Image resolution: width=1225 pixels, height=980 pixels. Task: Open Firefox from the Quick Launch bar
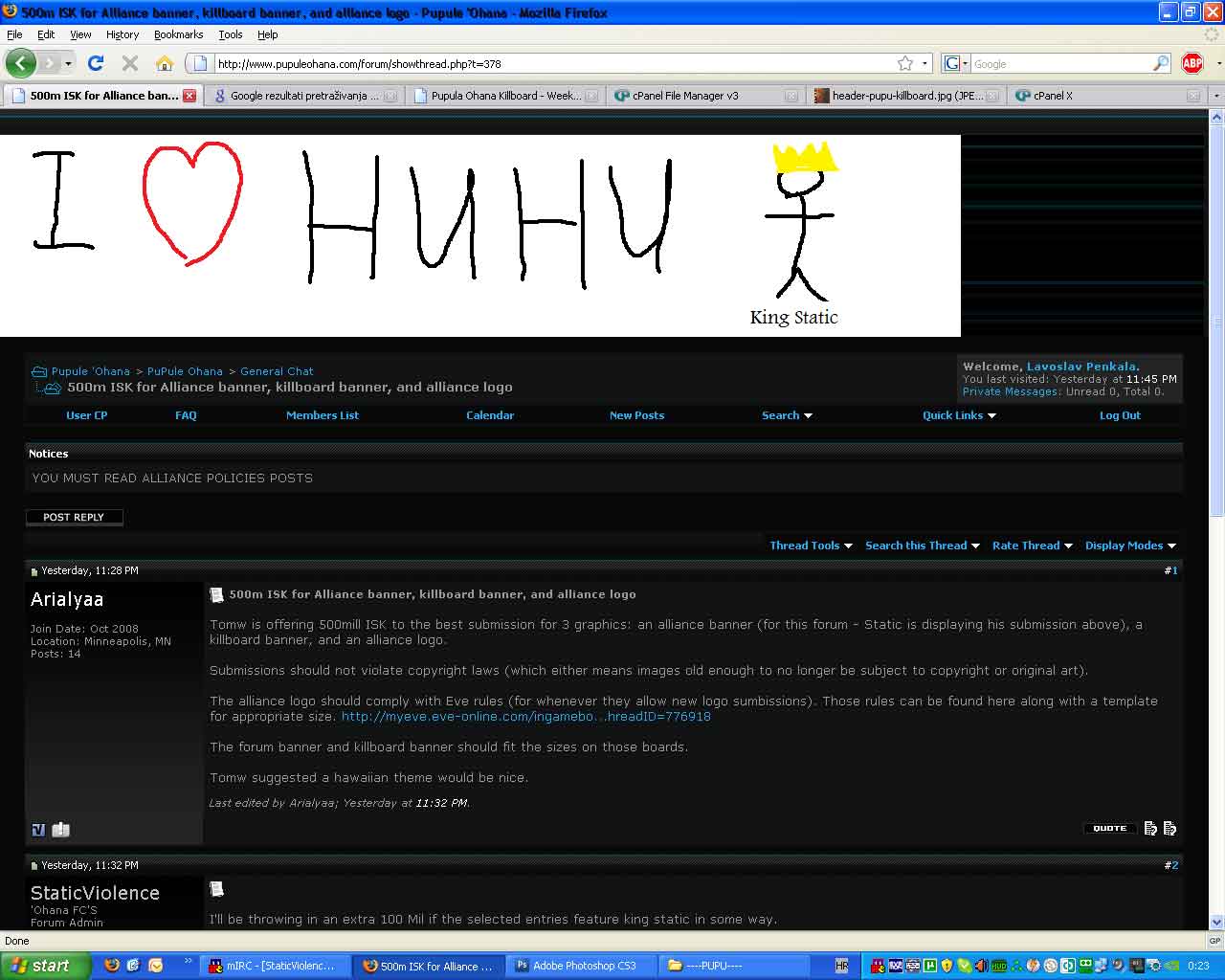pos(112,966)
